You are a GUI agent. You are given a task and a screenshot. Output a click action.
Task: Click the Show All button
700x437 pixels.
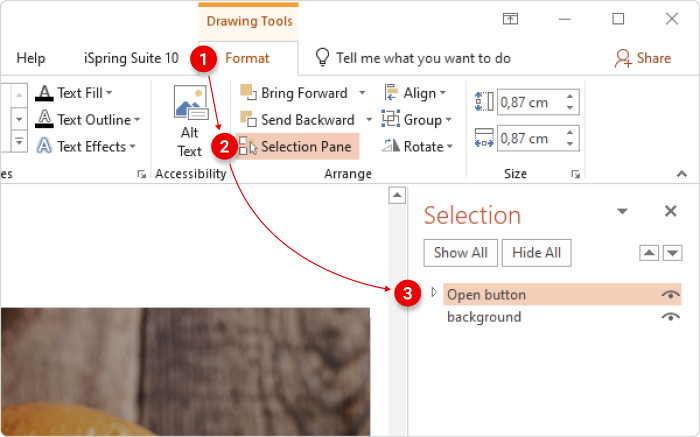coord(461,253)
